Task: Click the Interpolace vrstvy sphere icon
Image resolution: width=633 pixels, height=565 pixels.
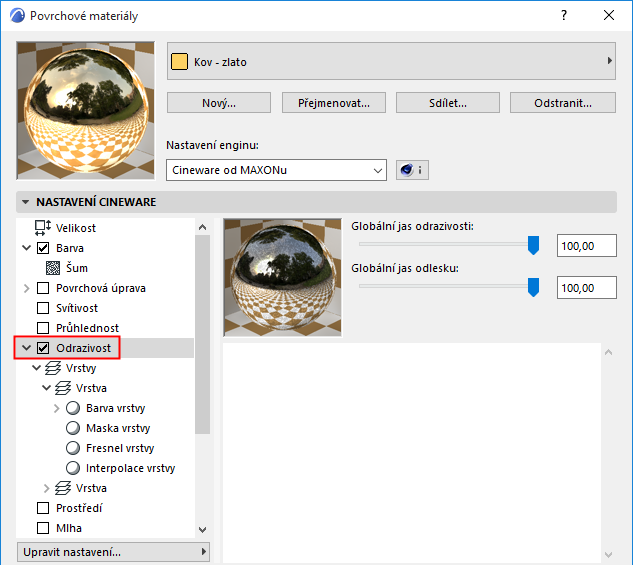Action: pyautogui.click(x=73, y=468)
